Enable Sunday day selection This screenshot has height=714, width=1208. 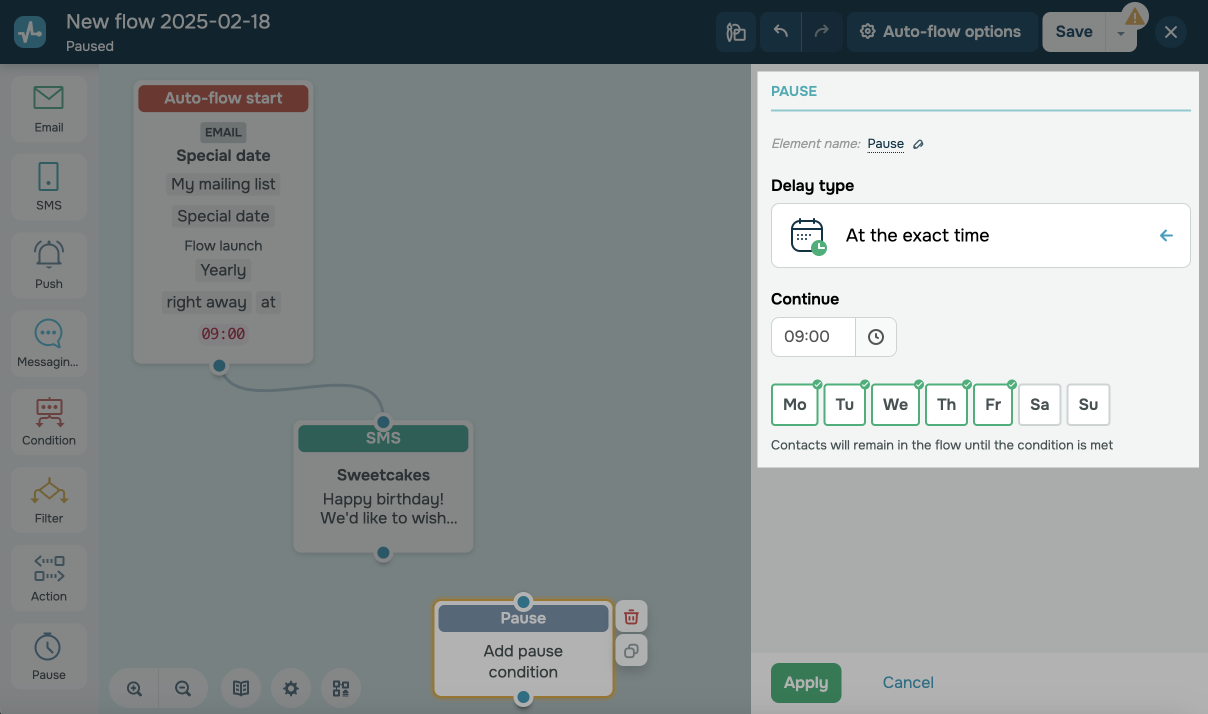click(x=1088, y=404)
